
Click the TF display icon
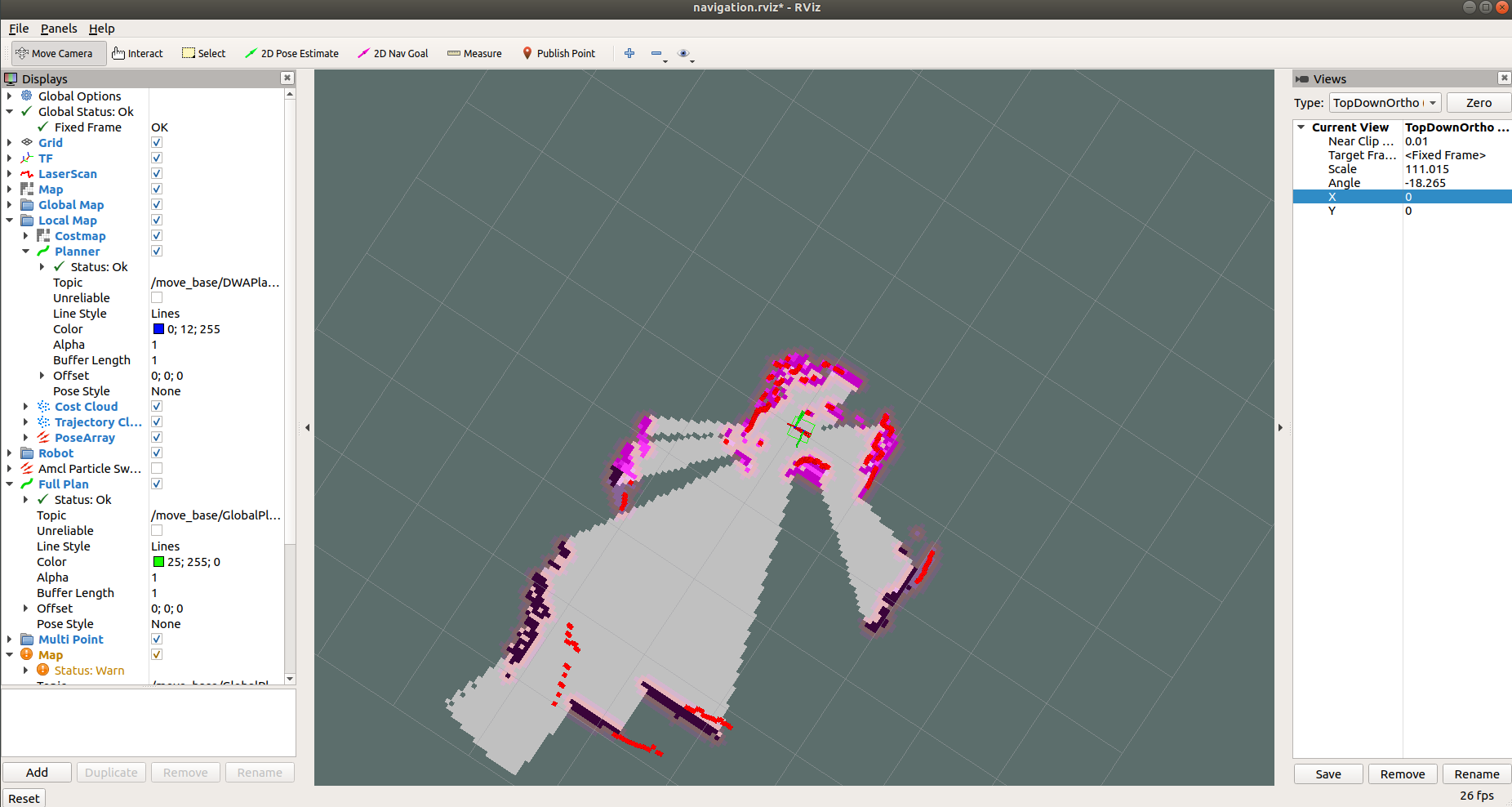pyautogui.click(x=27, y=158)
